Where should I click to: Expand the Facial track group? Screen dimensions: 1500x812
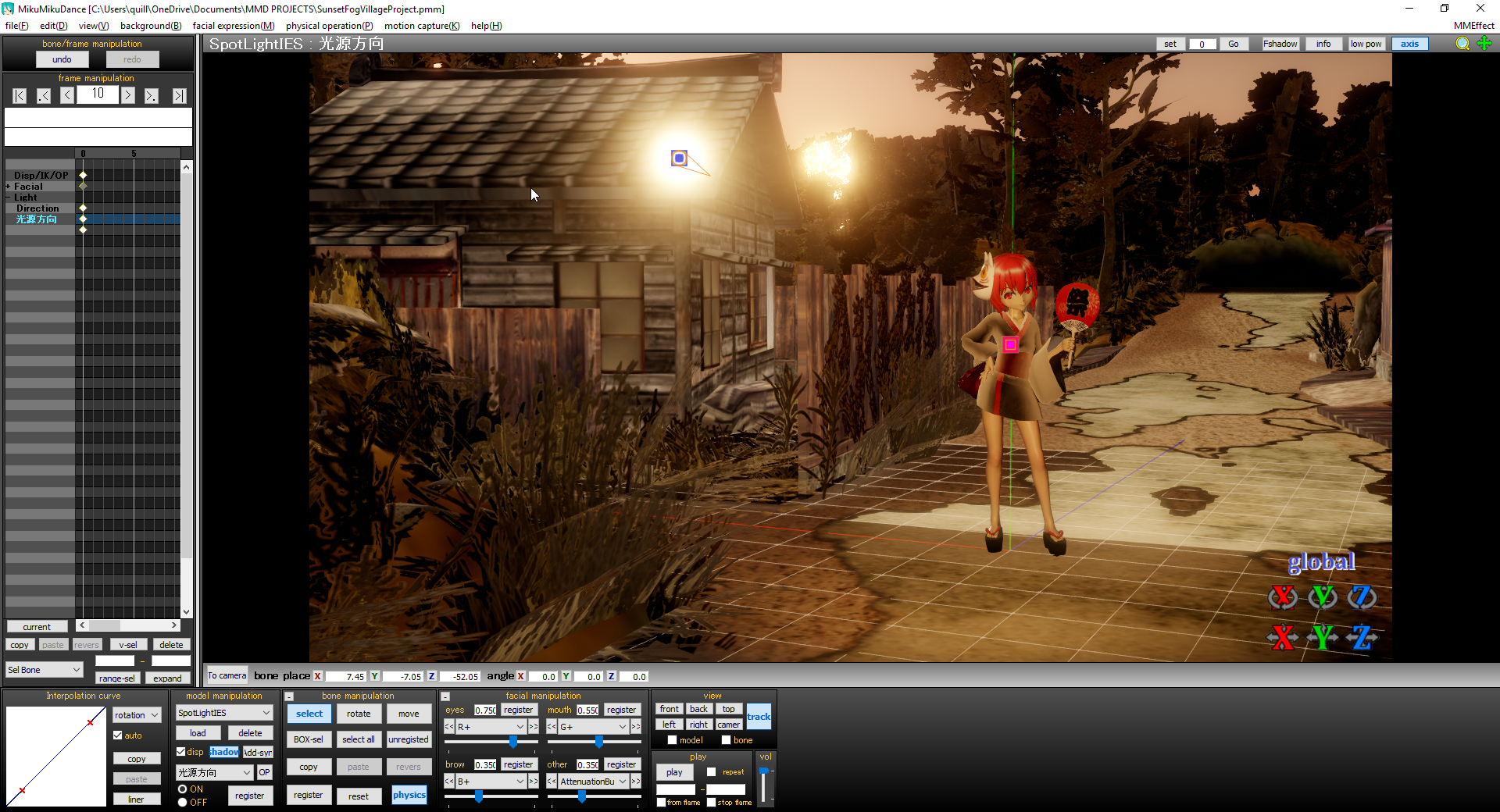(9, 187)
